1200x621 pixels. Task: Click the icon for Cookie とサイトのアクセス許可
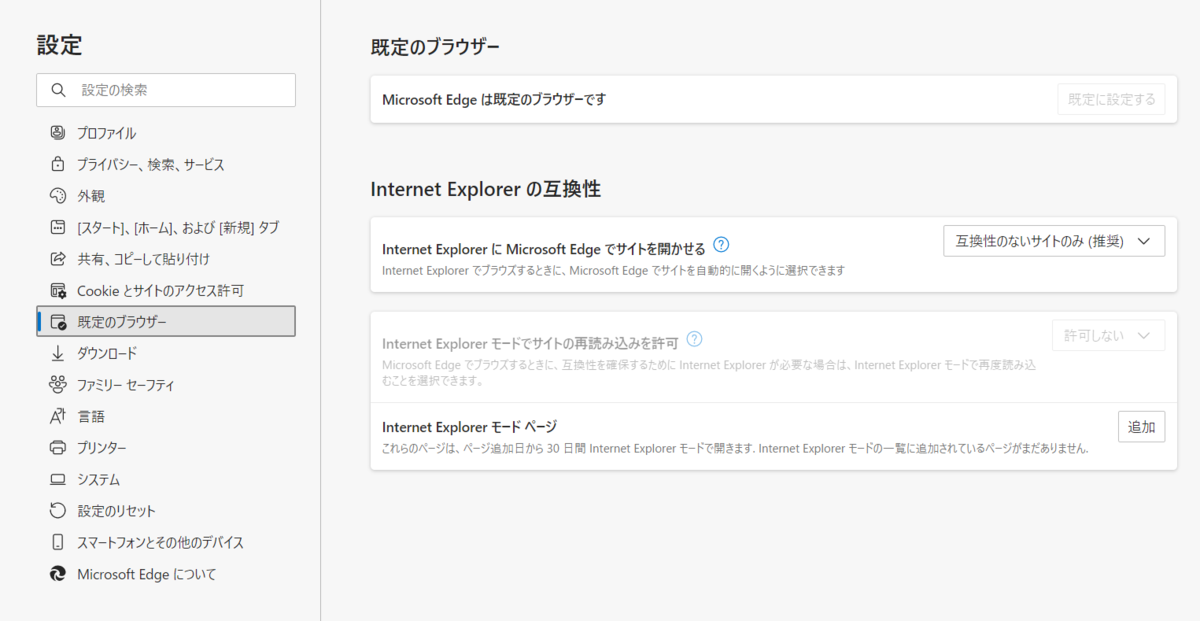(57, 291)
